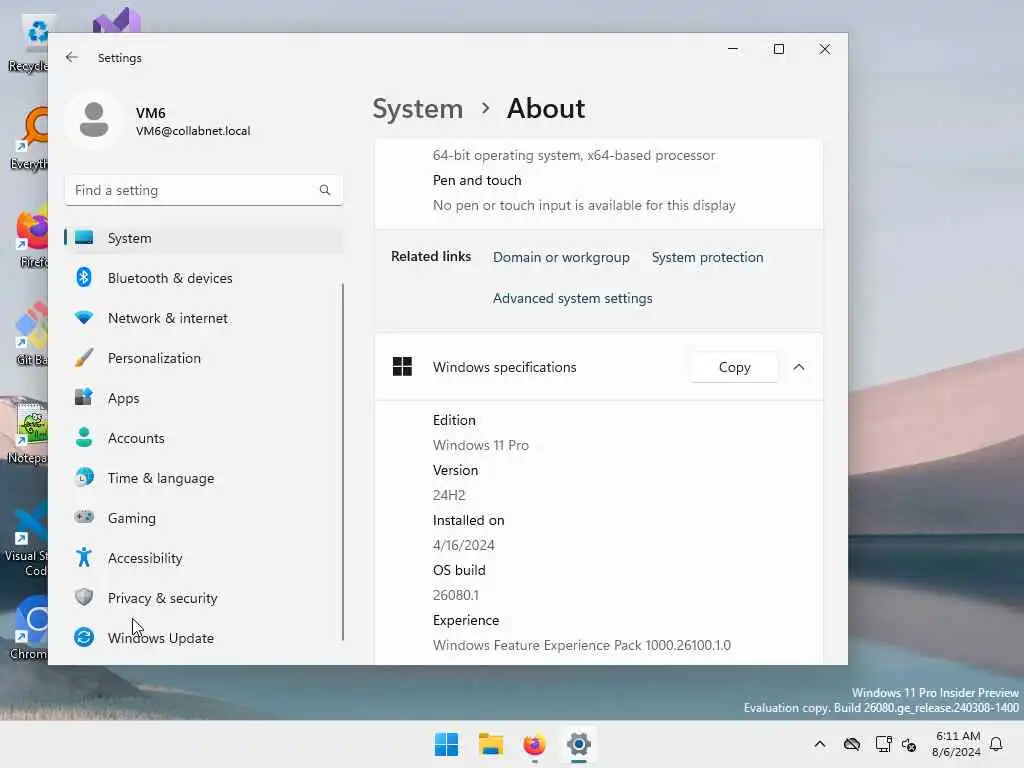Viewport: 1024px width, 768px height.
Task: Click the Wi-Fi network icon in the sidebar
Action: (84, 318)
